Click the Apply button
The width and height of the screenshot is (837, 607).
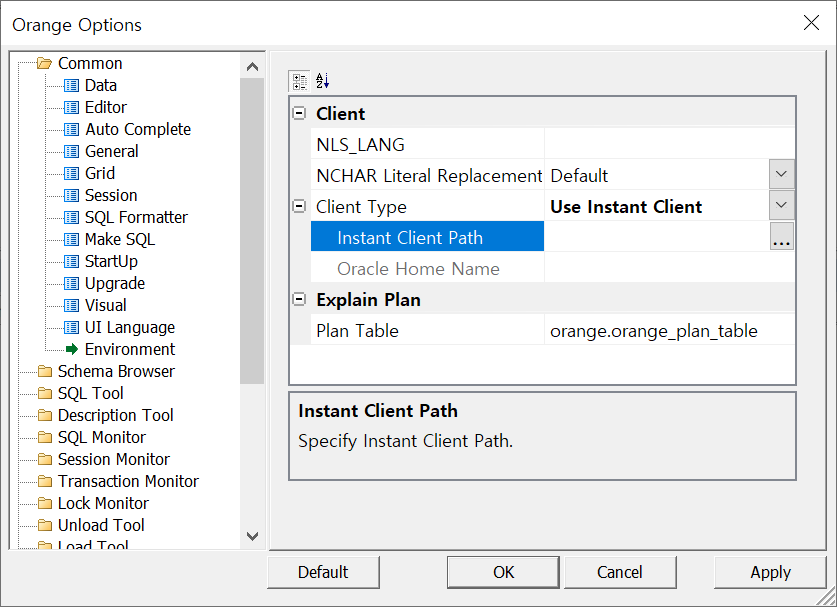pos(770,572)
